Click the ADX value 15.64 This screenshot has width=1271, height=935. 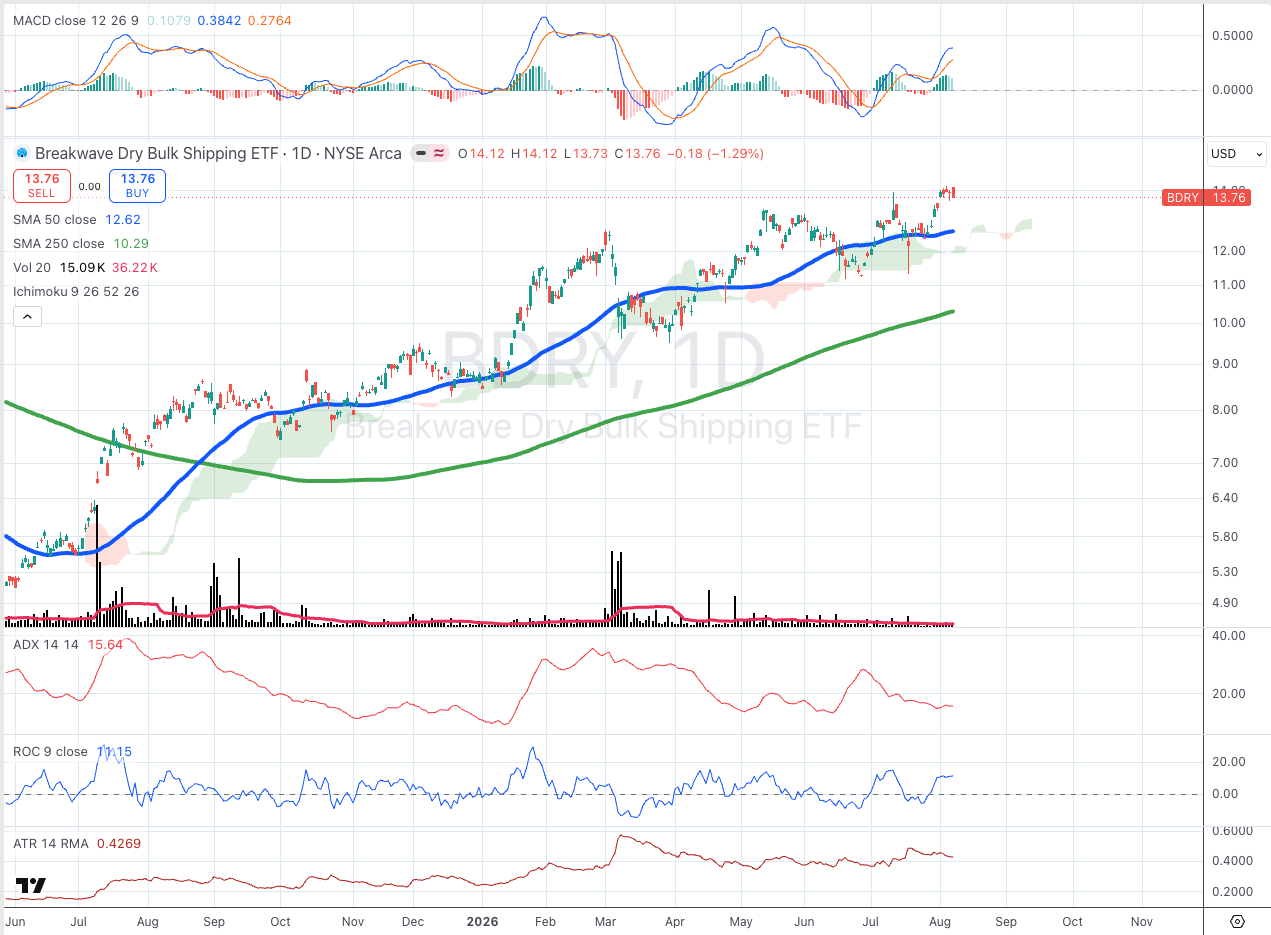106,645
